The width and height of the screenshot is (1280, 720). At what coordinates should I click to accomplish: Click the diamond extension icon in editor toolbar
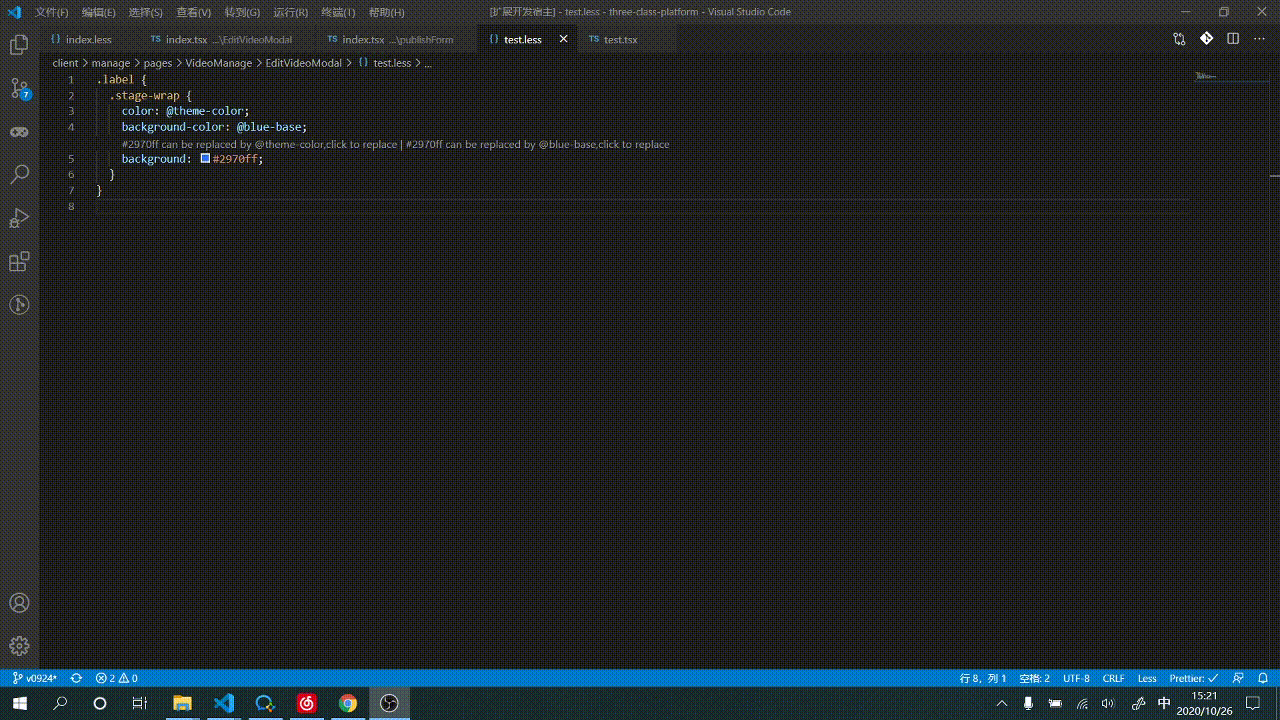[1206, 38]
